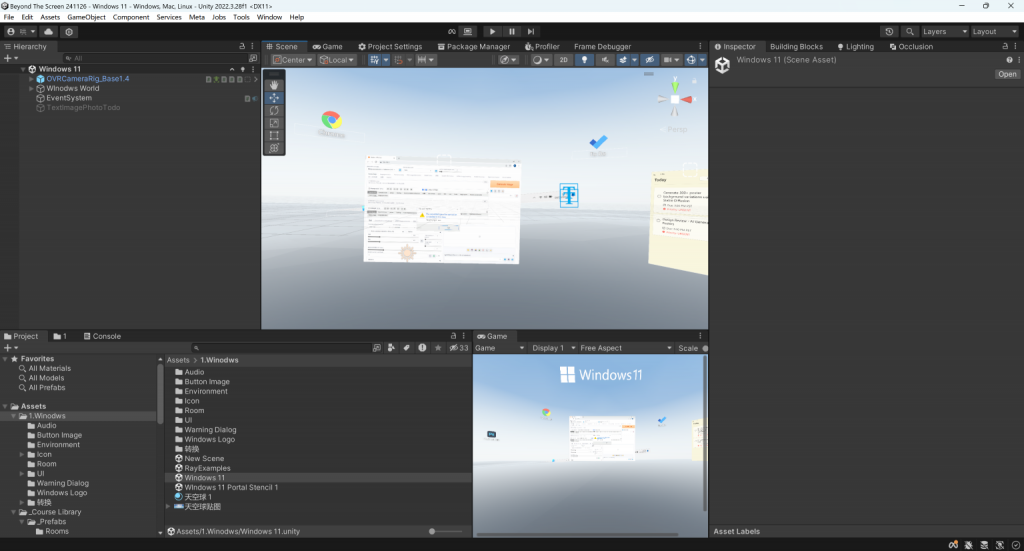Toggle grid snapping in Scene toolbar
1024x551 pixels.
(x=398, y=59)
